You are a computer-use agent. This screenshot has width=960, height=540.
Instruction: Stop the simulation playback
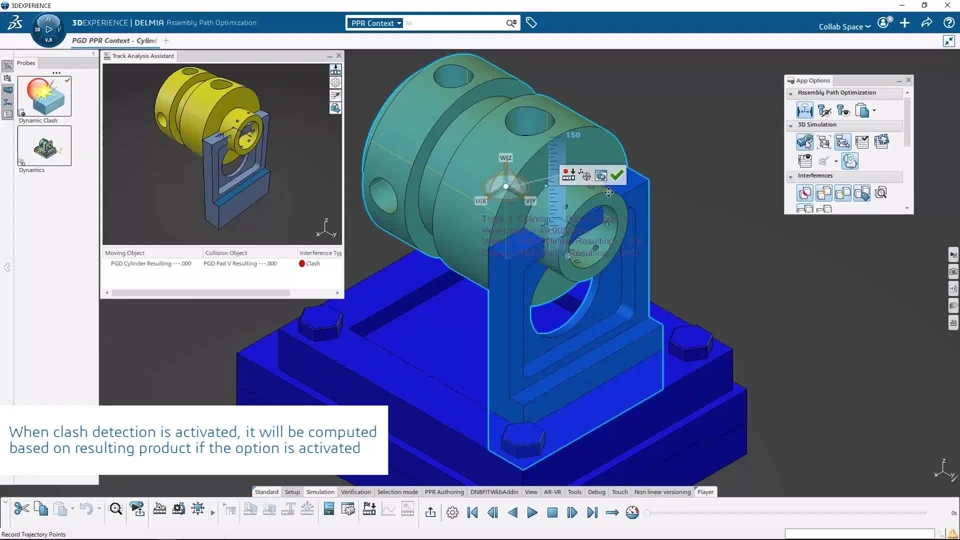[x=552, y=512]
